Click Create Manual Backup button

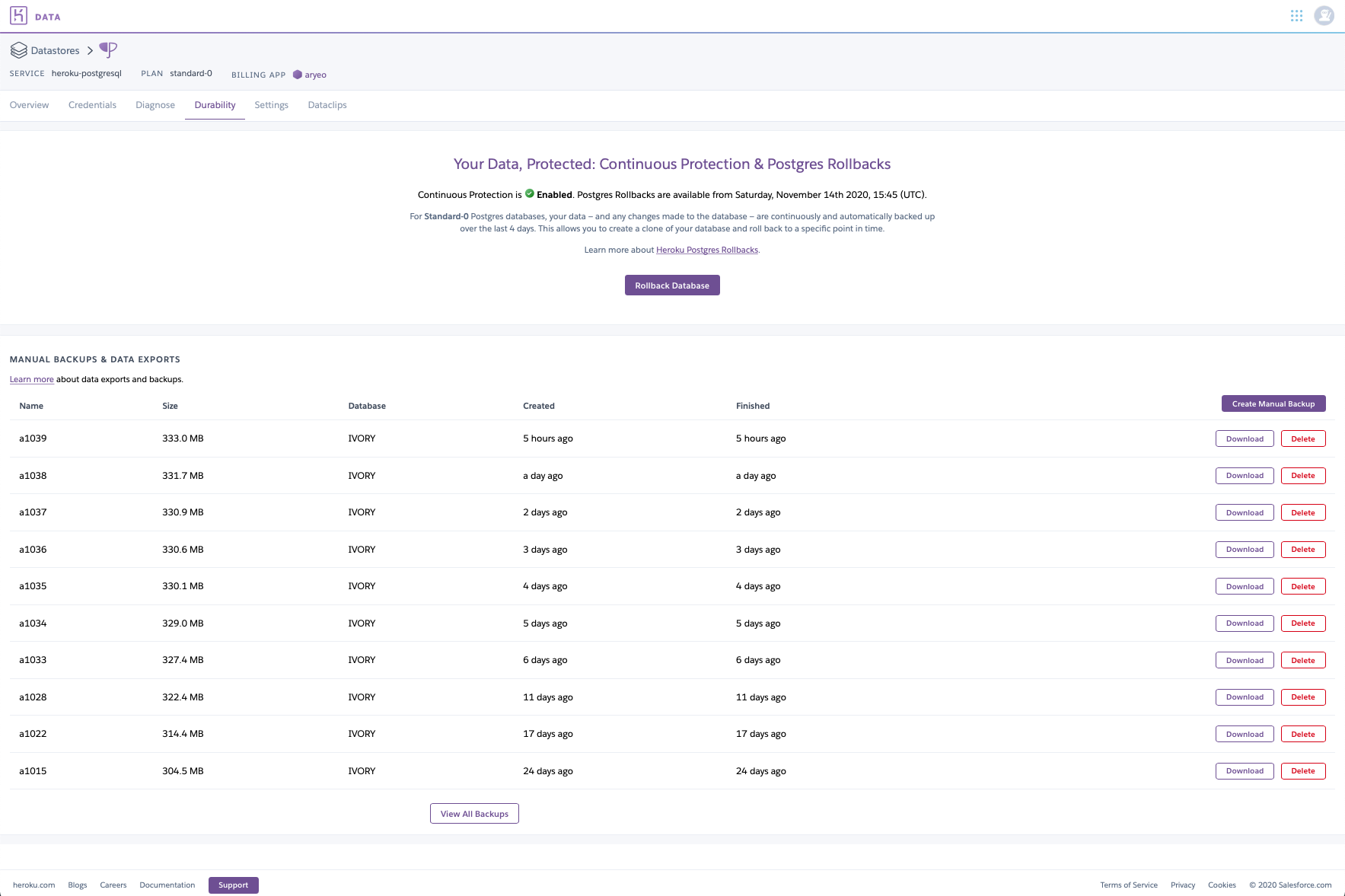[1273, 403]
